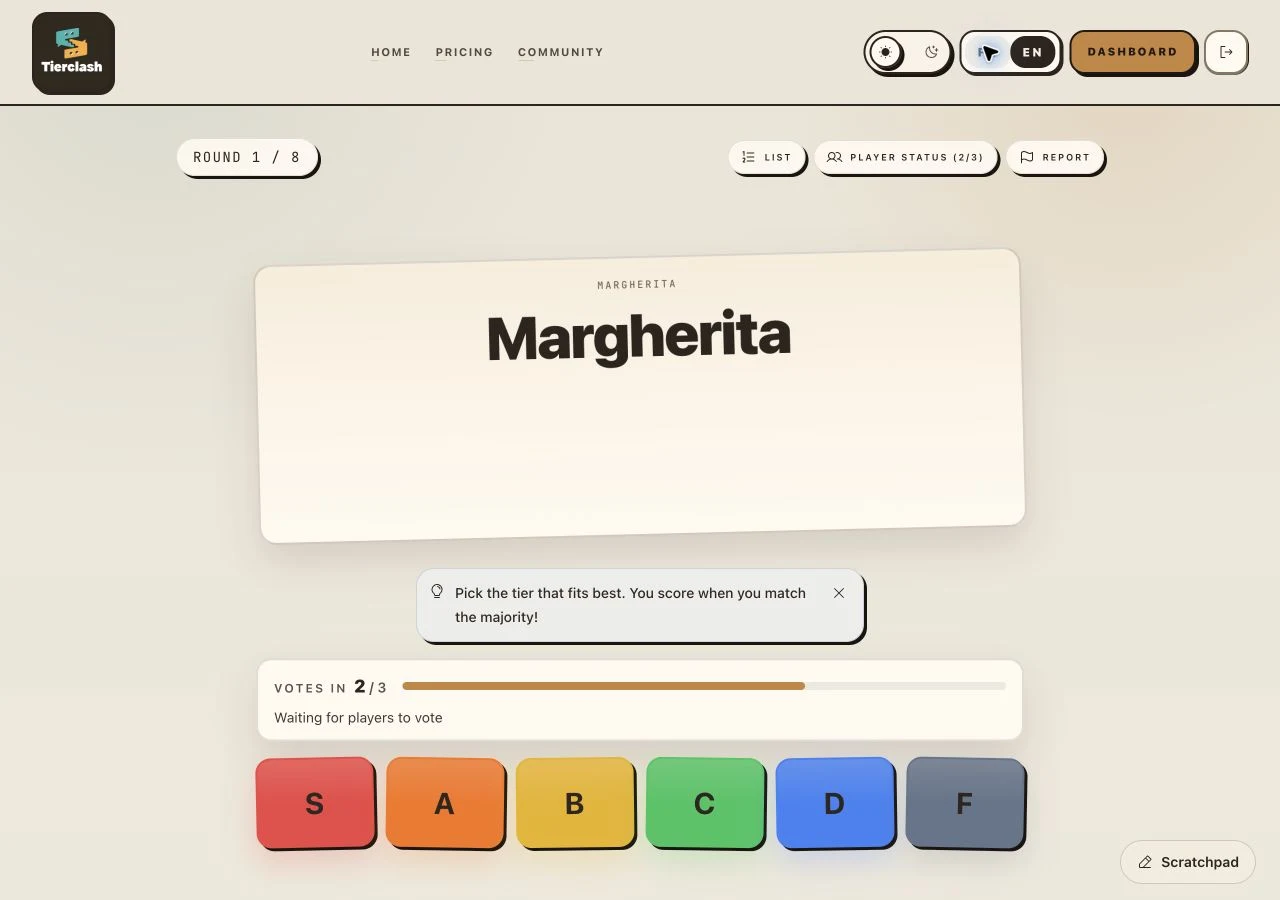Click the Tierclash logo
This screenshot has height=900, width=1280.
pos(73,53)
